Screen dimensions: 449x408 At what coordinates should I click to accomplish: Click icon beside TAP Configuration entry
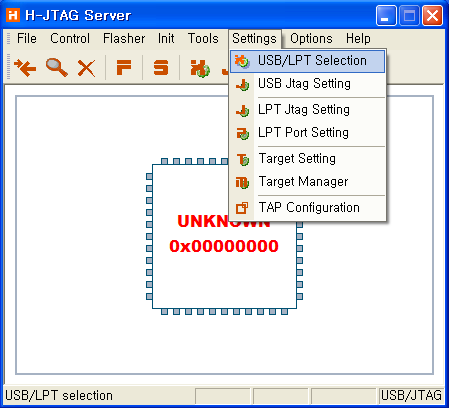[242, 208]
